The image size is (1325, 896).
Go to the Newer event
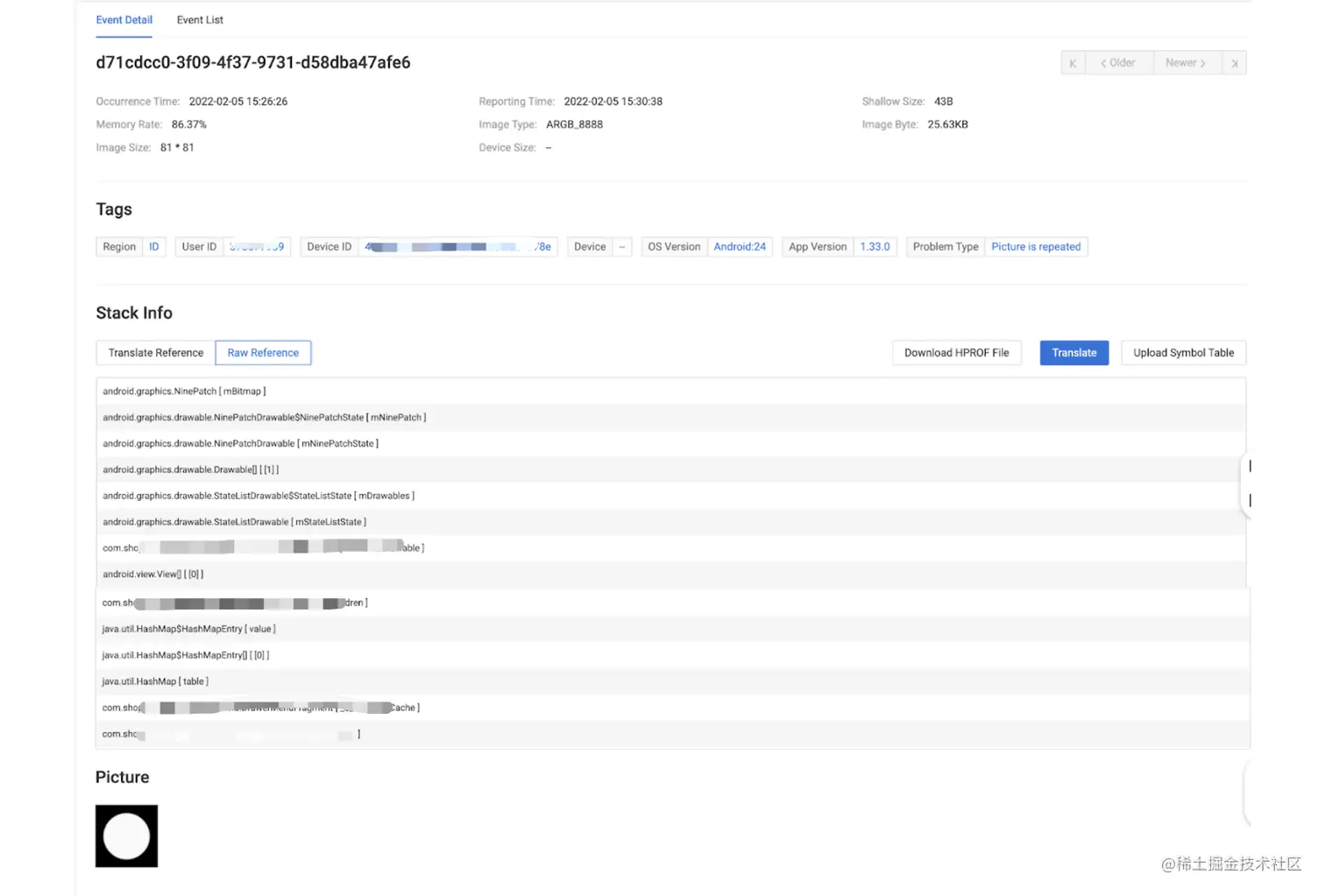(1187, 63)
